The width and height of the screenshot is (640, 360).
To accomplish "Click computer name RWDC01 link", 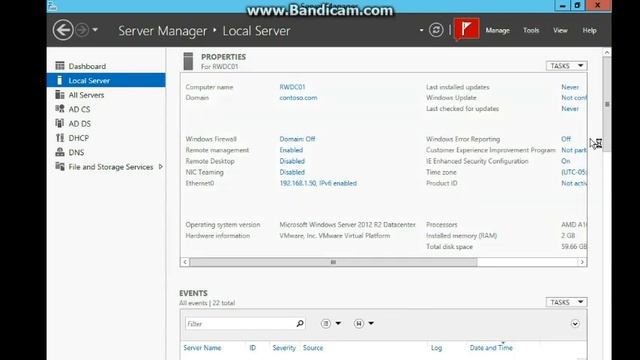I will [292, 87].
